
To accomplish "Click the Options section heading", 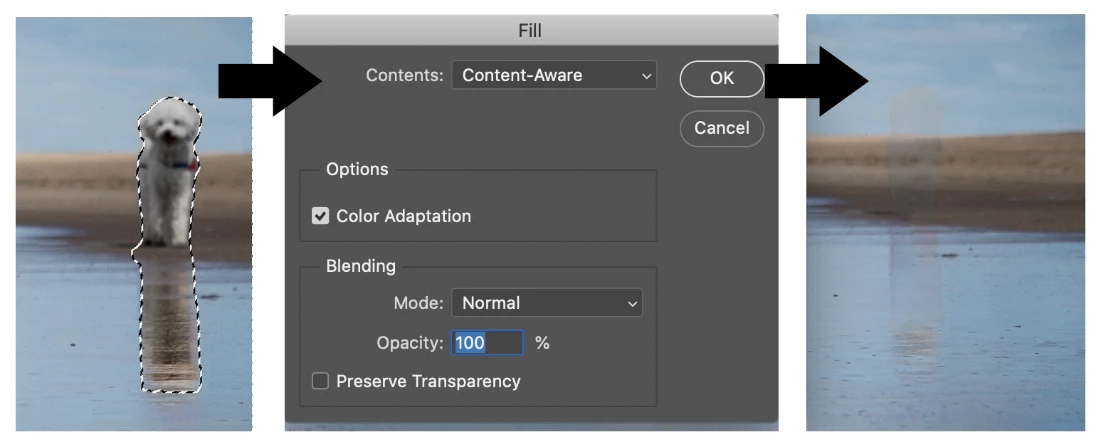I will [x=357, y=169].
